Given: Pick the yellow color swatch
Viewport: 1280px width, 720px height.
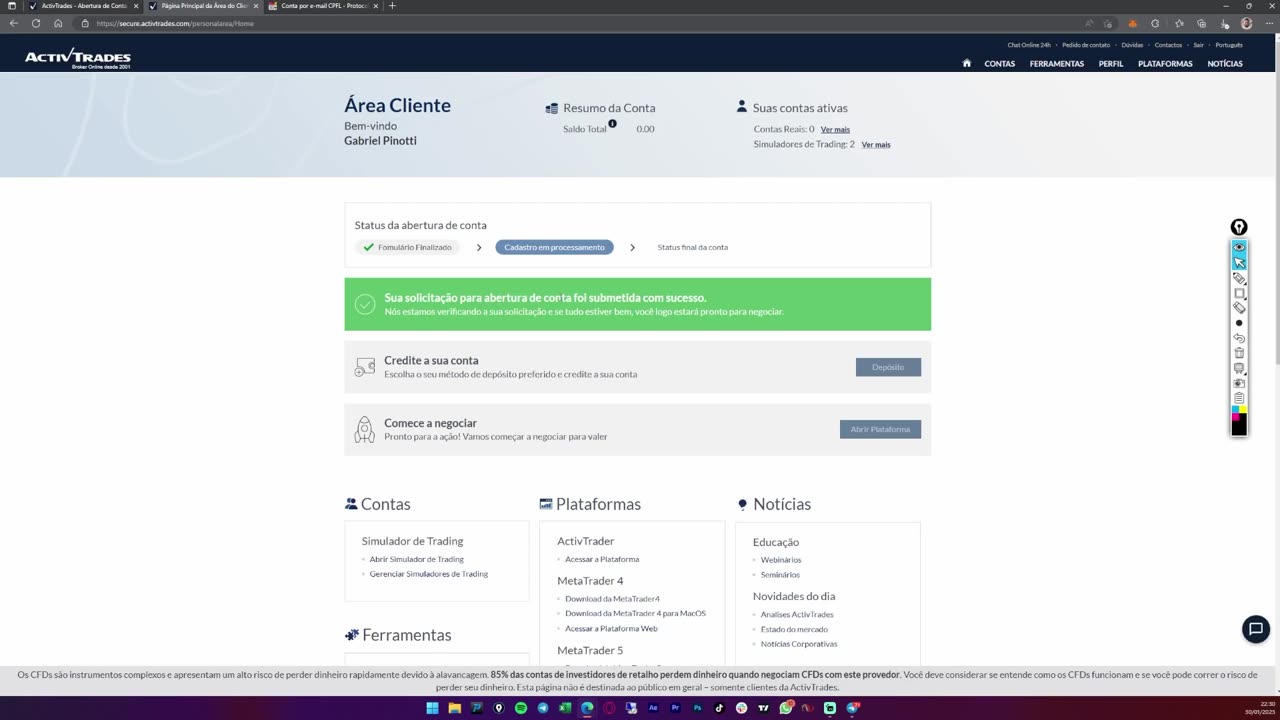Looking at the screenshot, I should [x=1243, y=410].
